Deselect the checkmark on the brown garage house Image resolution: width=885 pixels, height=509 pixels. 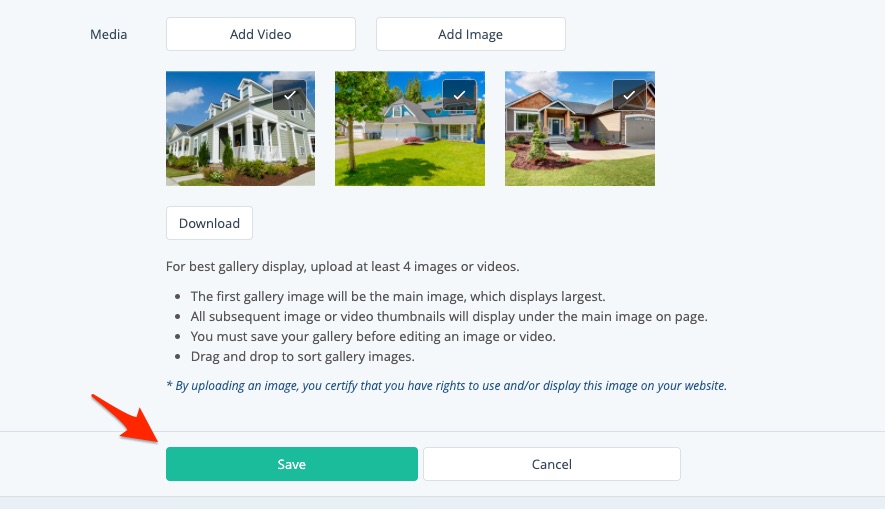tap(629, 95)
